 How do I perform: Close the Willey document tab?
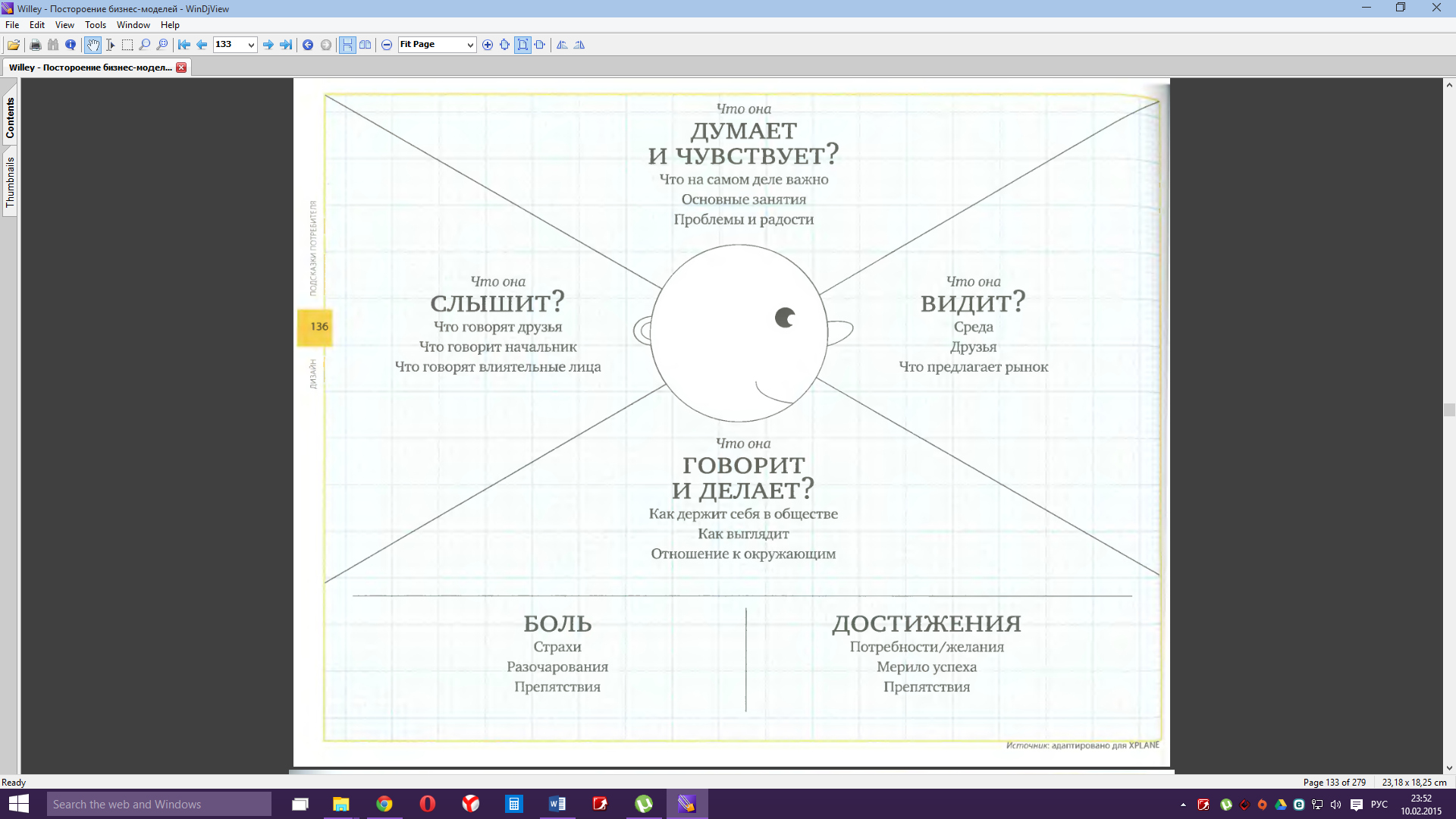point(181,67)
